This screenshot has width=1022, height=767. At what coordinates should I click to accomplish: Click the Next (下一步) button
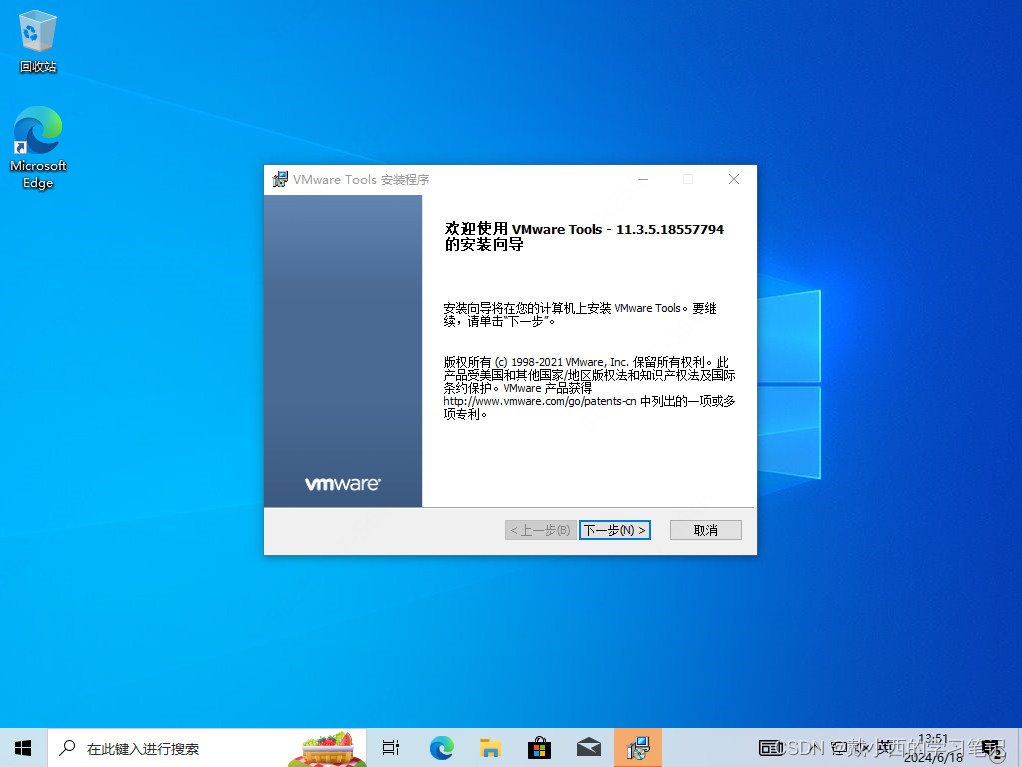(615, 530)
